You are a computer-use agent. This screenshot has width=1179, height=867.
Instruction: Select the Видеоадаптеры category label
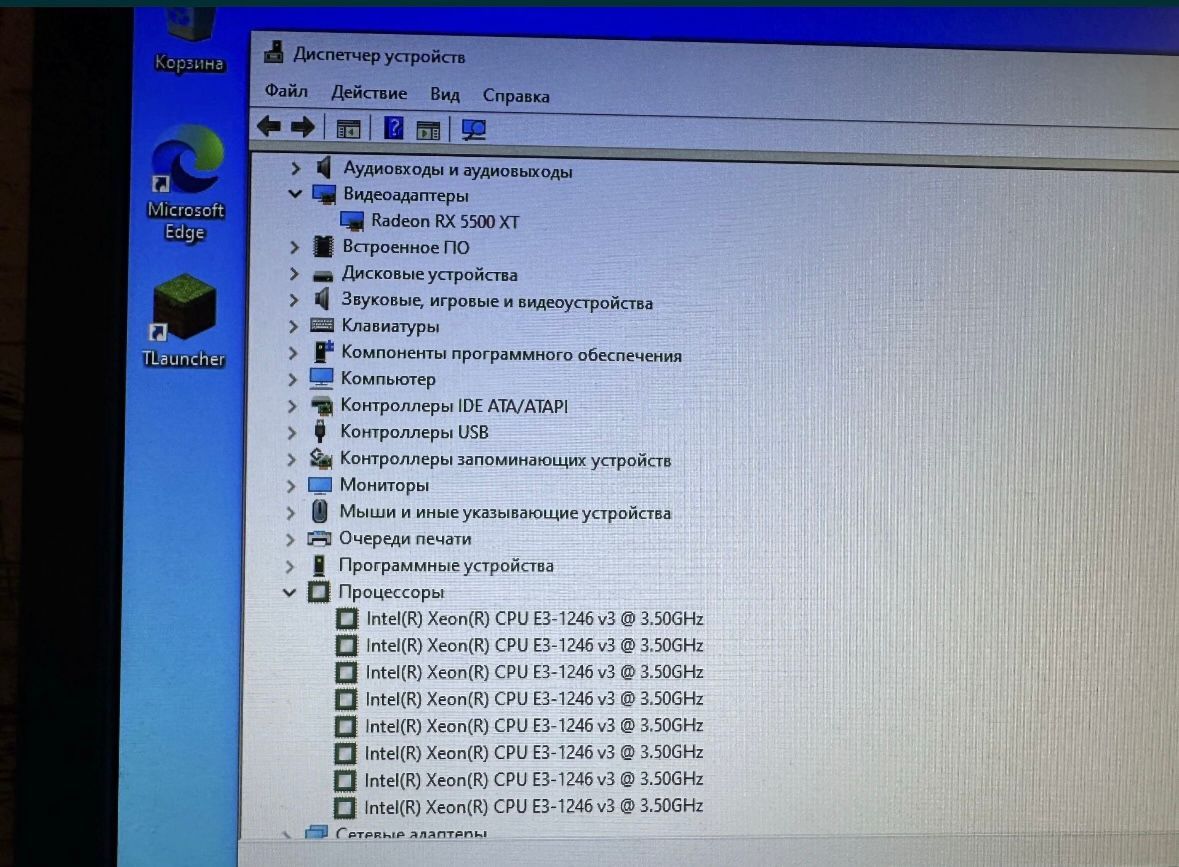coord(405,195)
